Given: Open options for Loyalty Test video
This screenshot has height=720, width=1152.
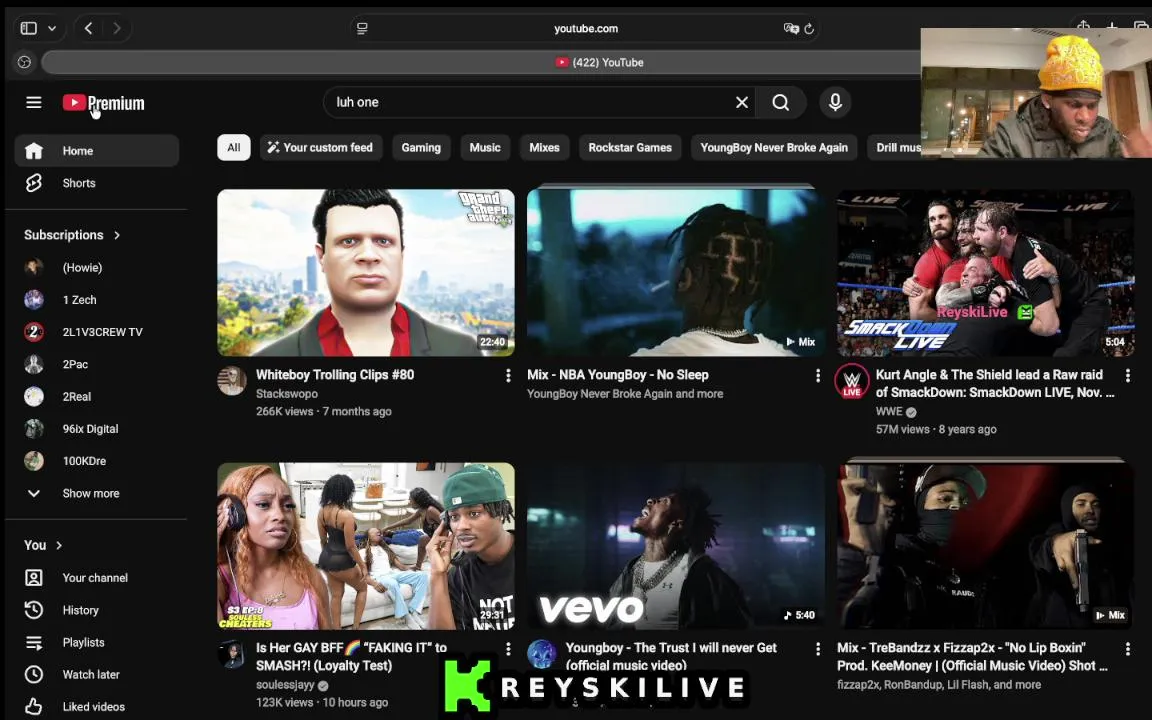Looking at the screenshot, I should point(508,649).
